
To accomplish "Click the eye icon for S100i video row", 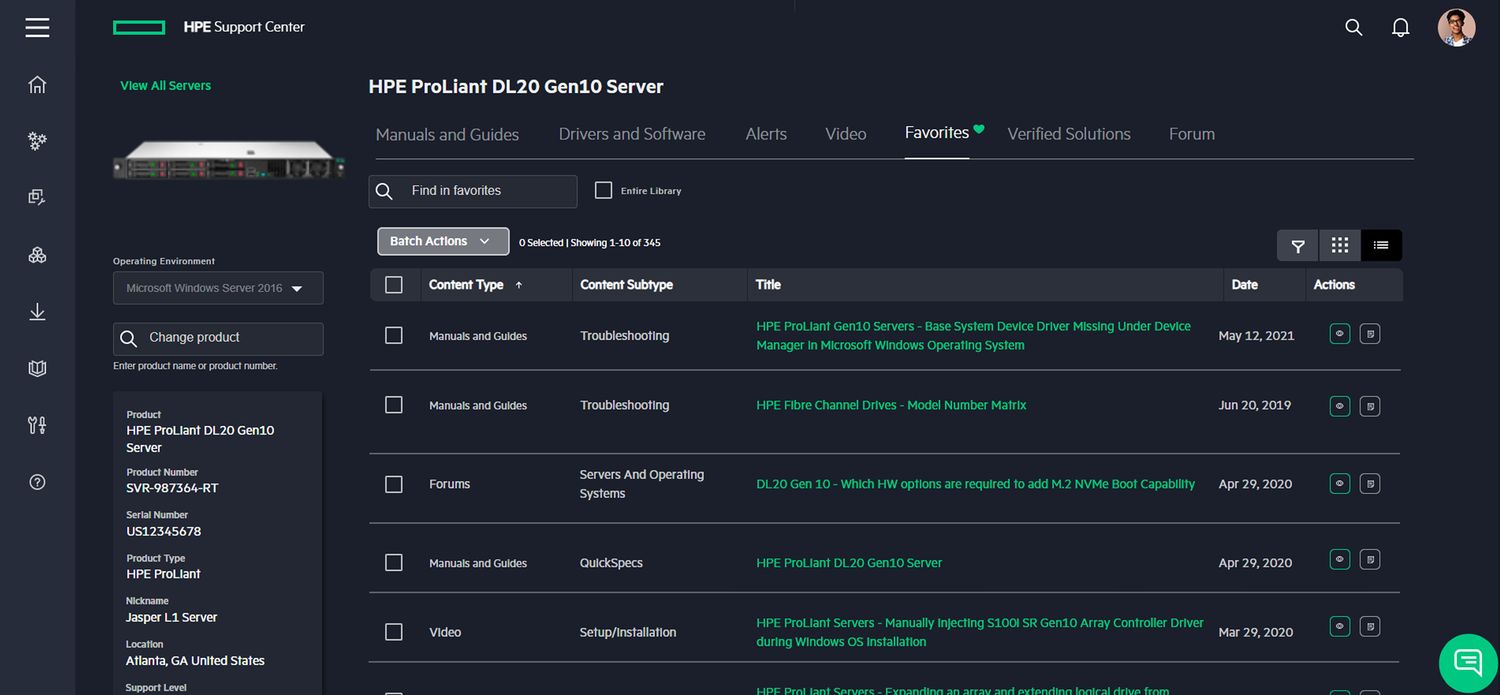I will [x=1340, y=626].
